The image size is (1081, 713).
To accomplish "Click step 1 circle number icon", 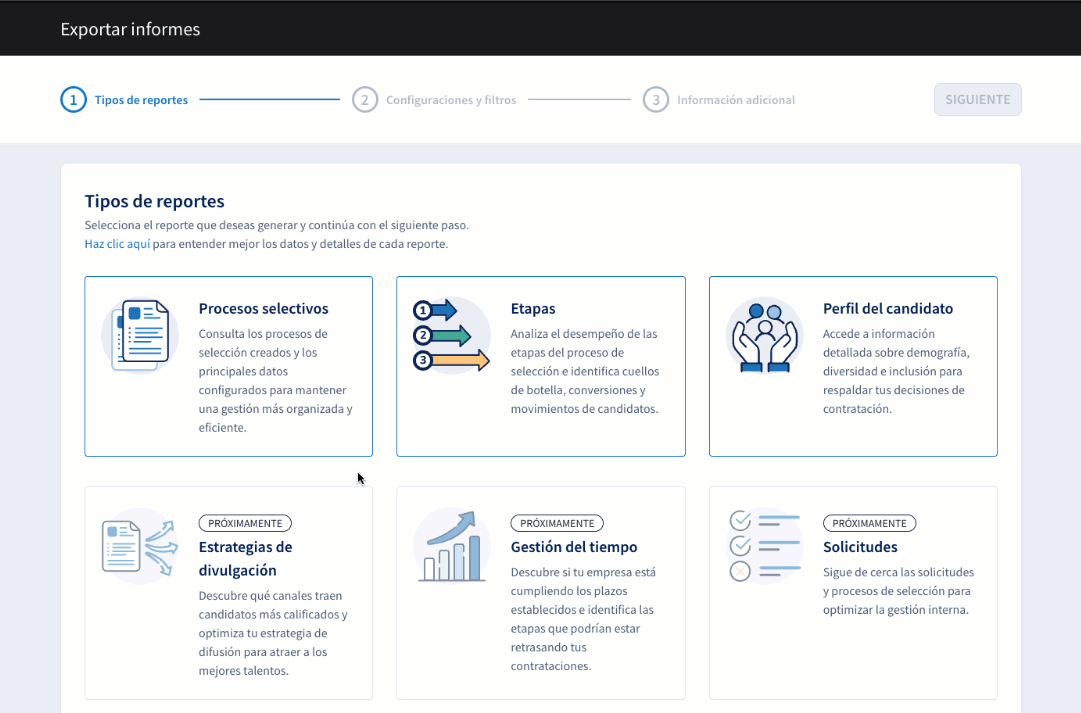I will coord(73,100).
